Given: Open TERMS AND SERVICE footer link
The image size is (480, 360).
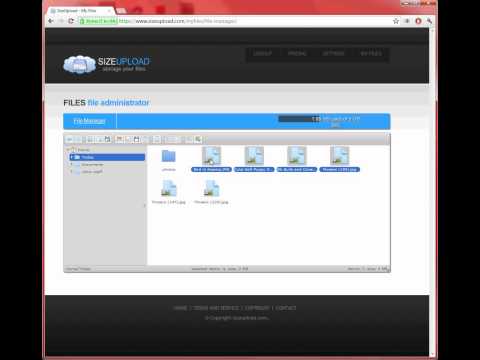Looking at the screenshot, I should click(x=216, y=308).
